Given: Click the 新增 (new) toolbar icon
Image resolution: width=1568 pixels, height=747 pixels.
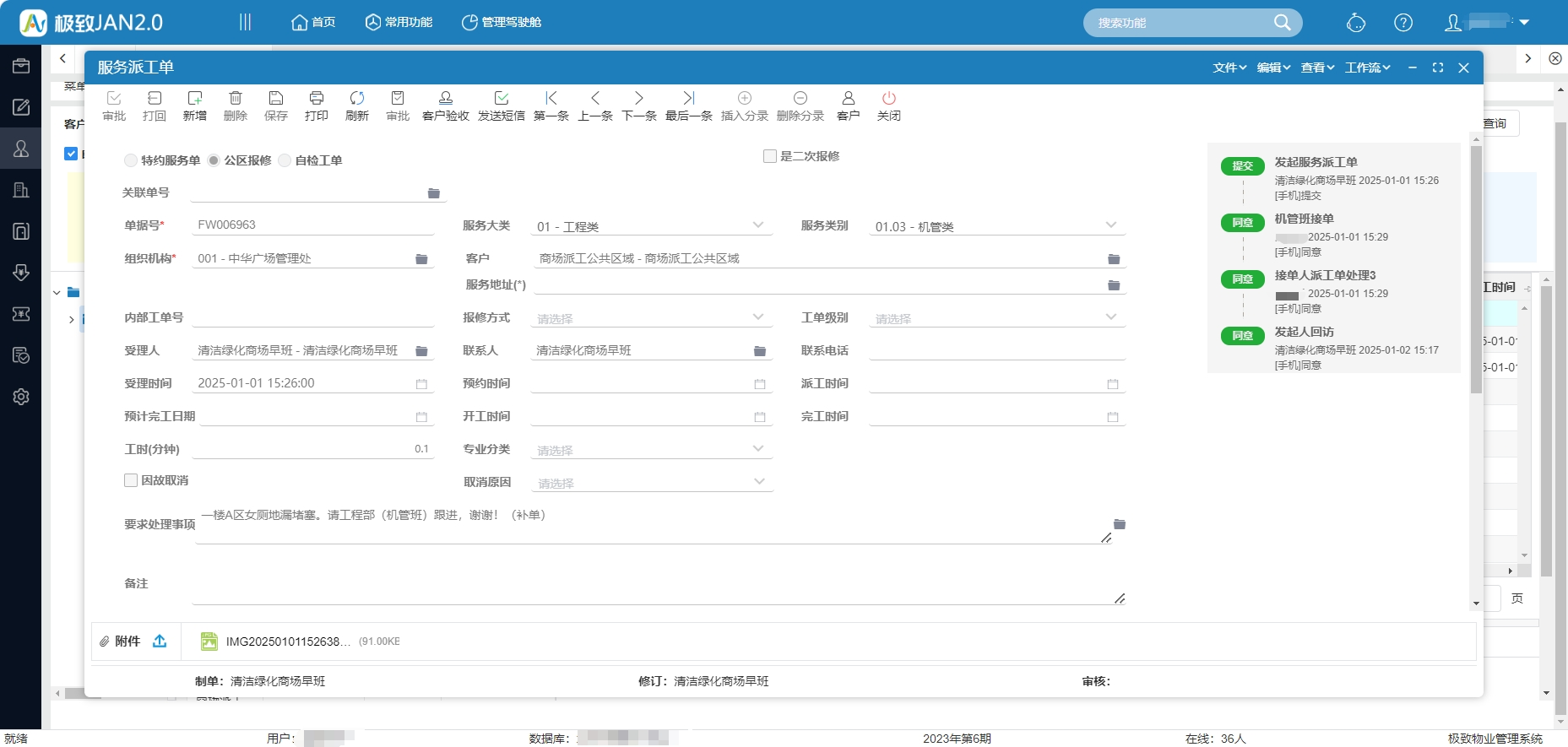Looking at the screenshot, I should pos(194,106).
